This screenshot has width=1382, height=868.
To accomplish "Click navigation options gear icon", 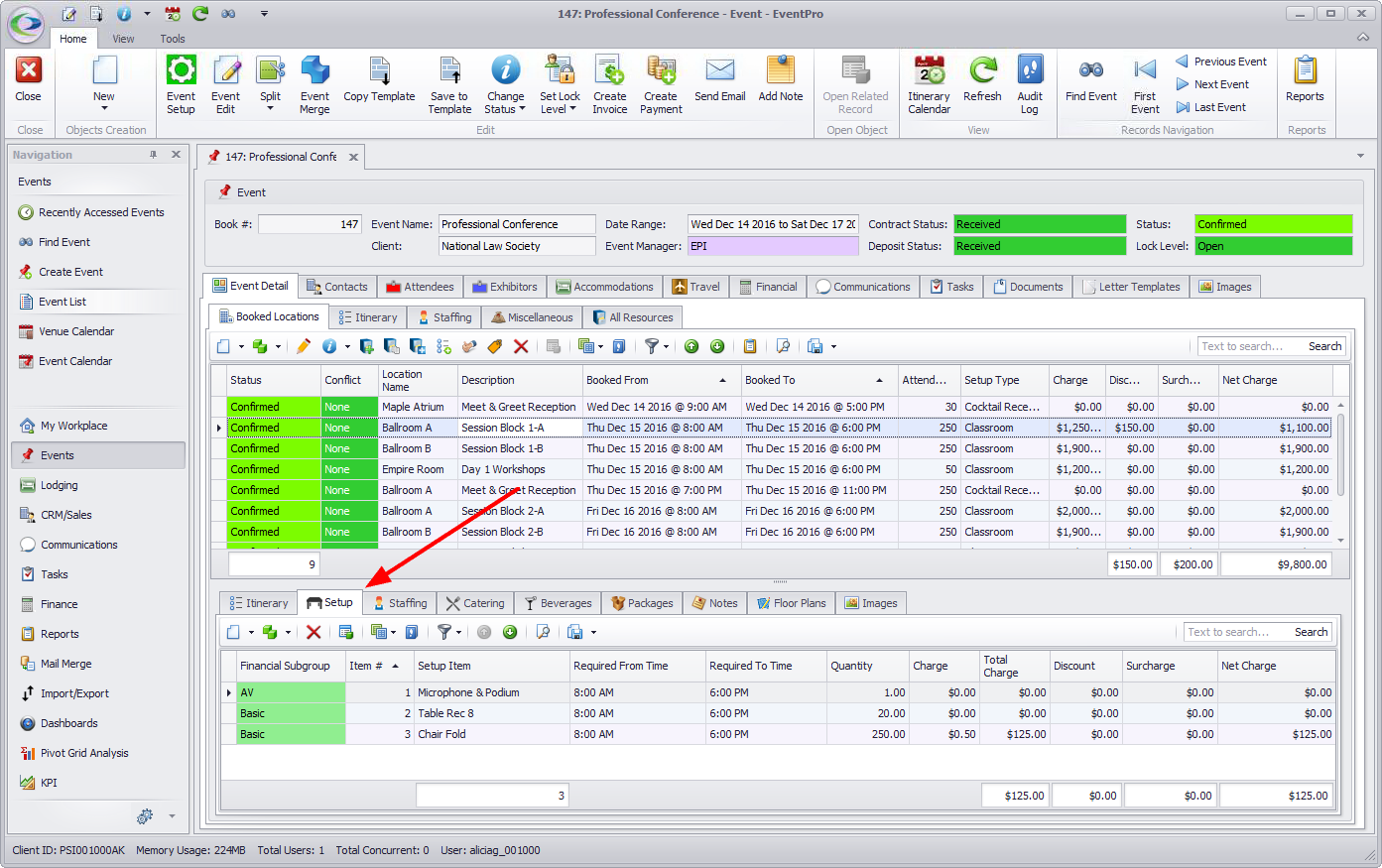I will click(145, 816).
